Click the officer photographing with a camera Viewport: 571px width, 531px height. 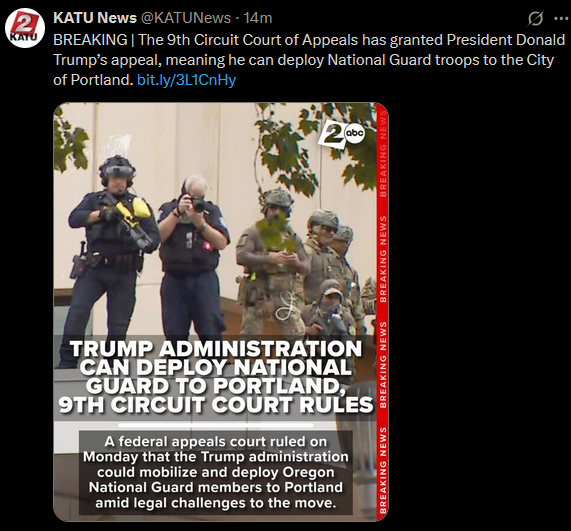pos(193,255)
